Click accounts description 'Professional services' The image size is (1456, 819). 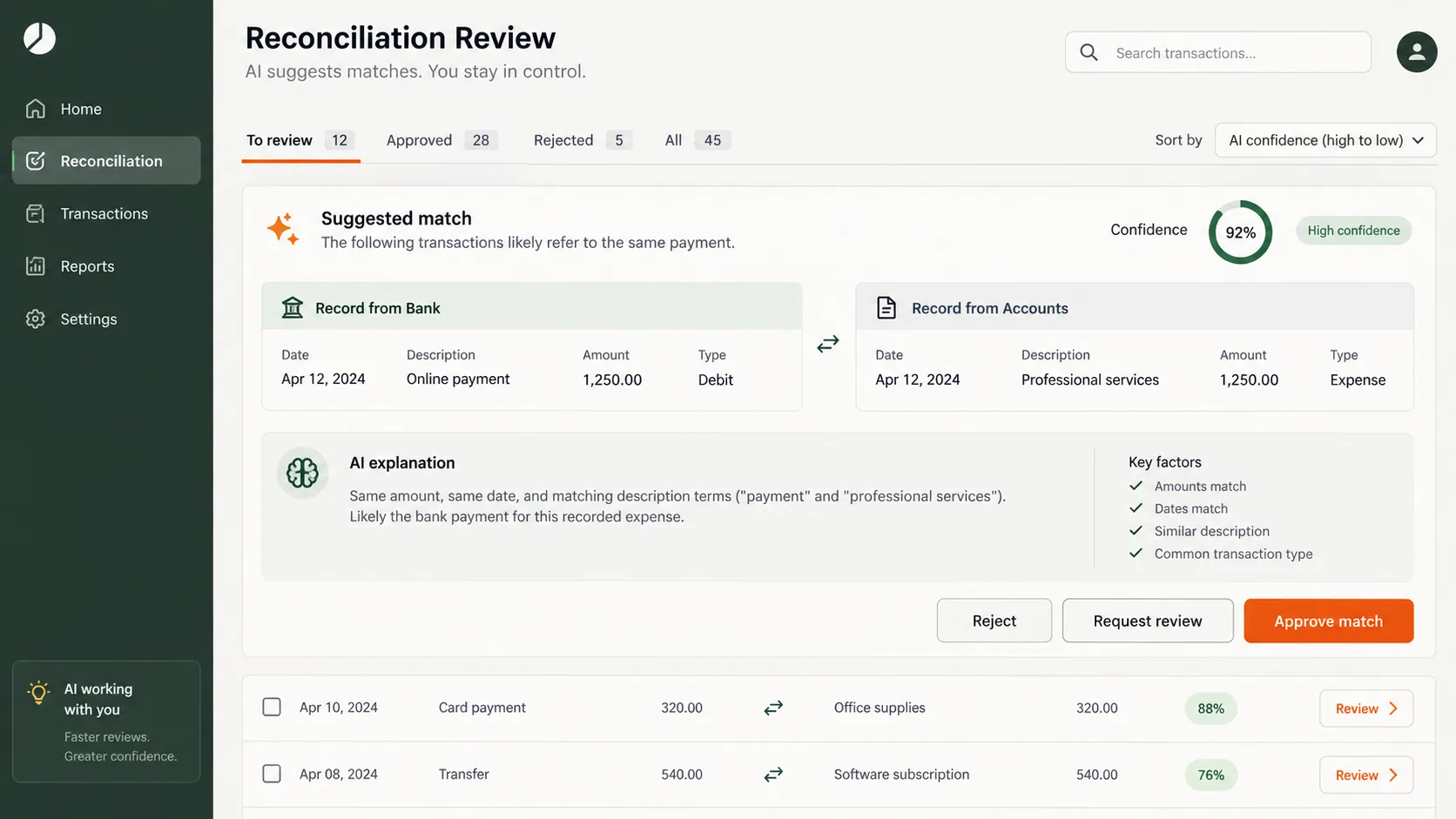pyautogui.click(x=1090, y=379)
